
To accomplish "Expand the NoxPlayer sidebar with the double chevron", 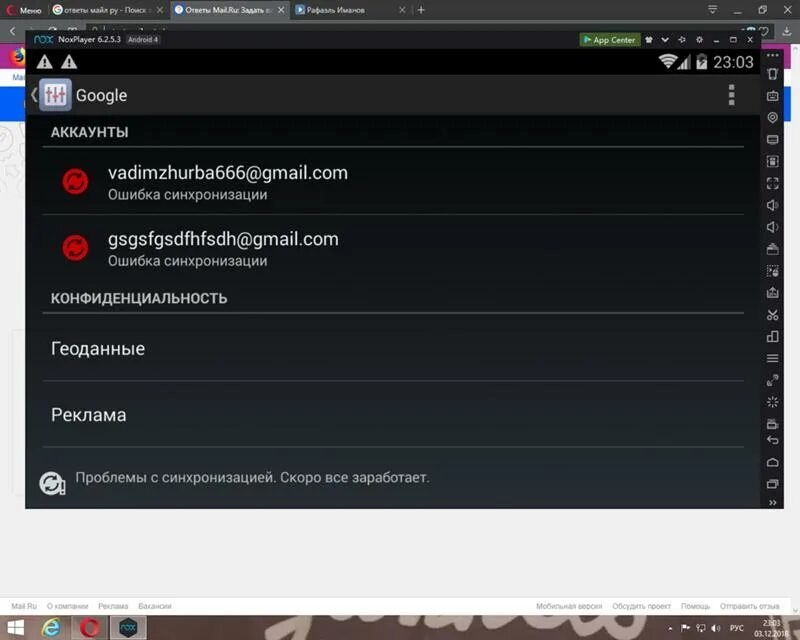I will (772, 503).
